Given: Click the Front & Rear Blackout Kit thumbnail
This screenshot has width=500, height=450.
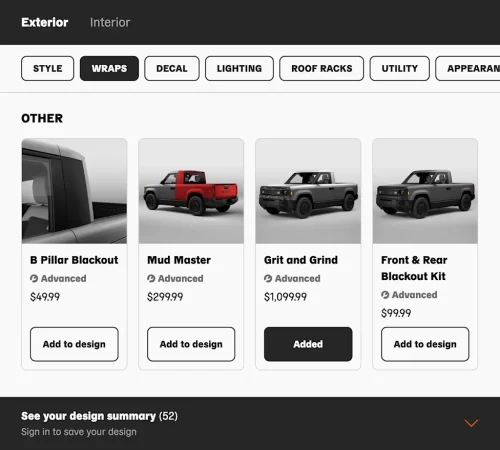Looking at the screenshot, I should coord(425,191).
